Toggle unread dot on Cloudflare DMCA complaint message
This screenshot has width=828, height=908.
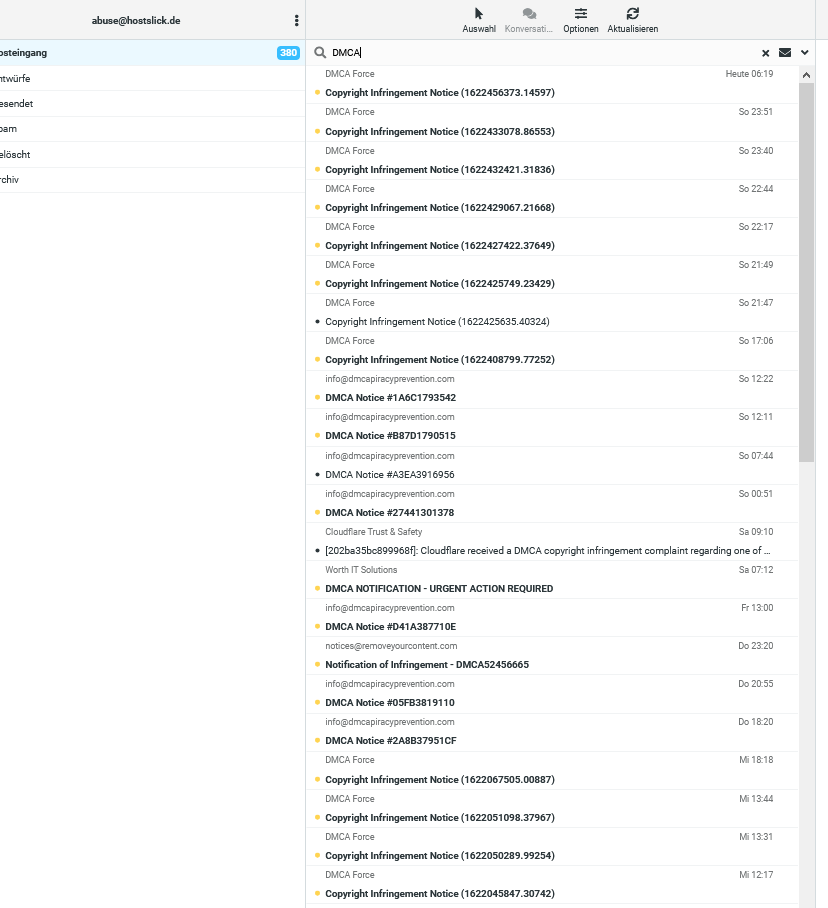pos(317,550)
